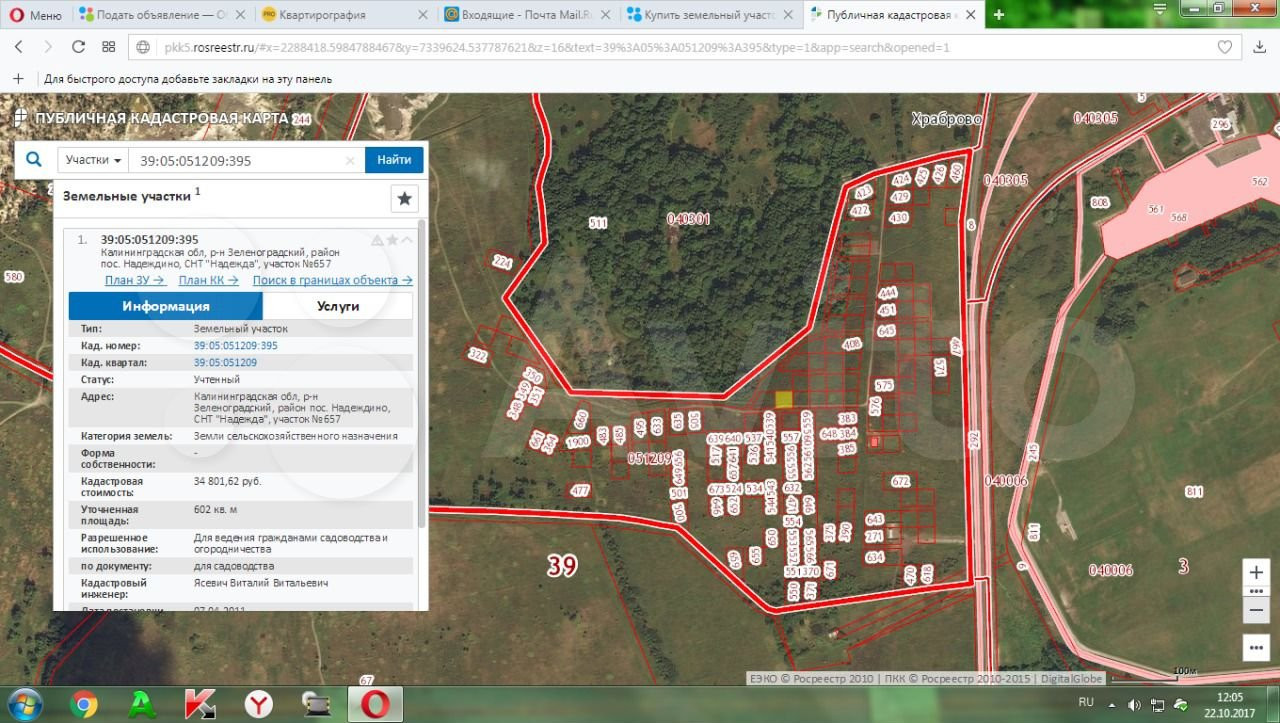Screen dimensions: 1280x723
Task: Zoom in the map with plus button
Action: pyautogui.click(x=1256, y=573)
